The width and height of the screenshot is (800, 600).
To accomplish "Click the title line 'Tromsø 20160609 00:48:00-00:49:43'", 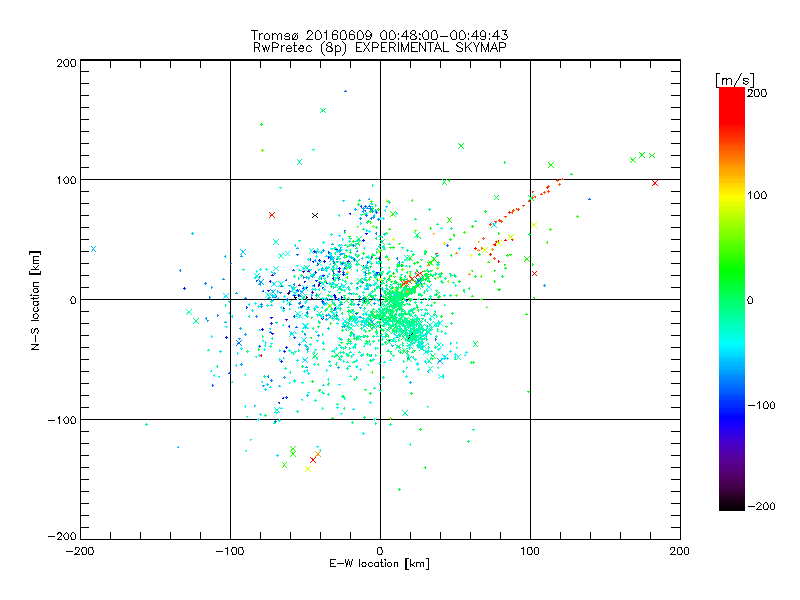I will click(380, 35).
